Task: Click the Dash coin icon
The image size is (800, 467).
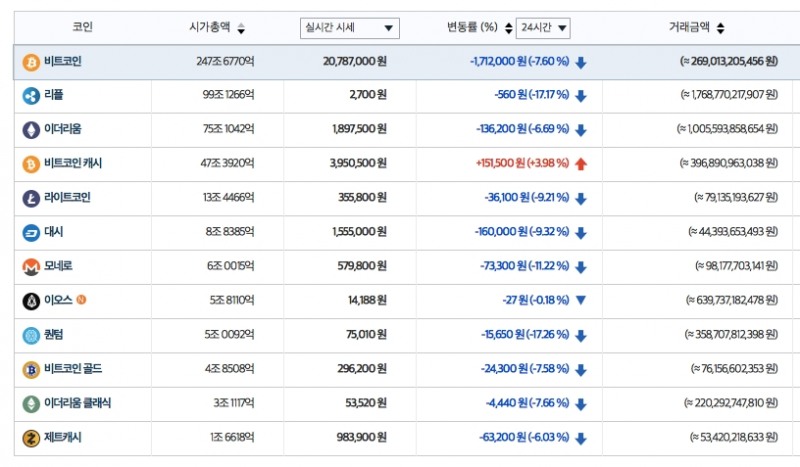Action: coord(31,233)
